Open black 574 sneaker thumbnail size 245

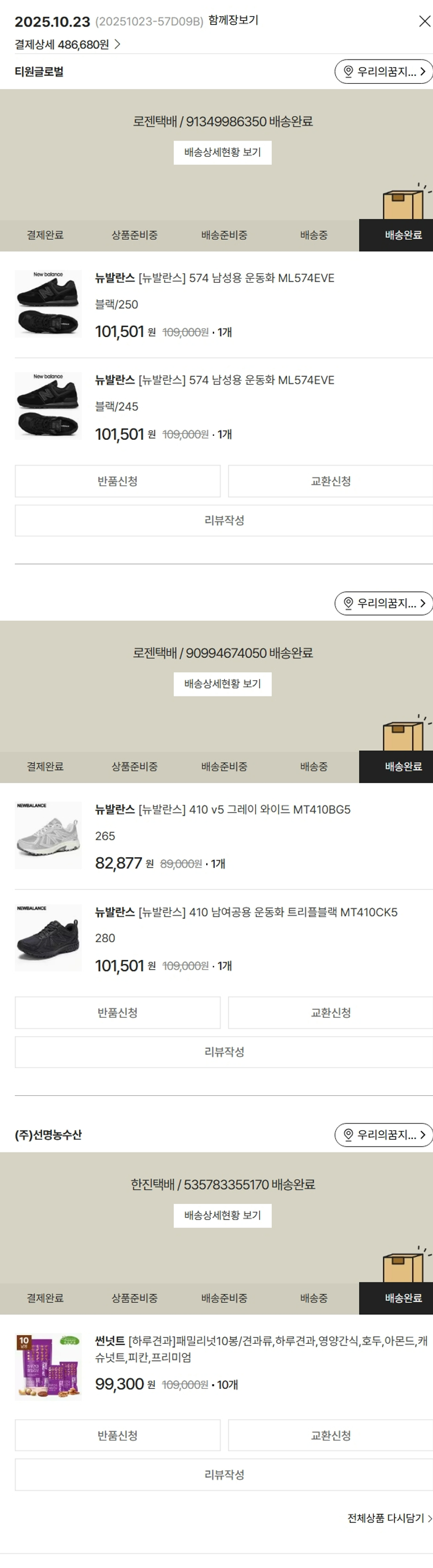(x=48, y=406)
